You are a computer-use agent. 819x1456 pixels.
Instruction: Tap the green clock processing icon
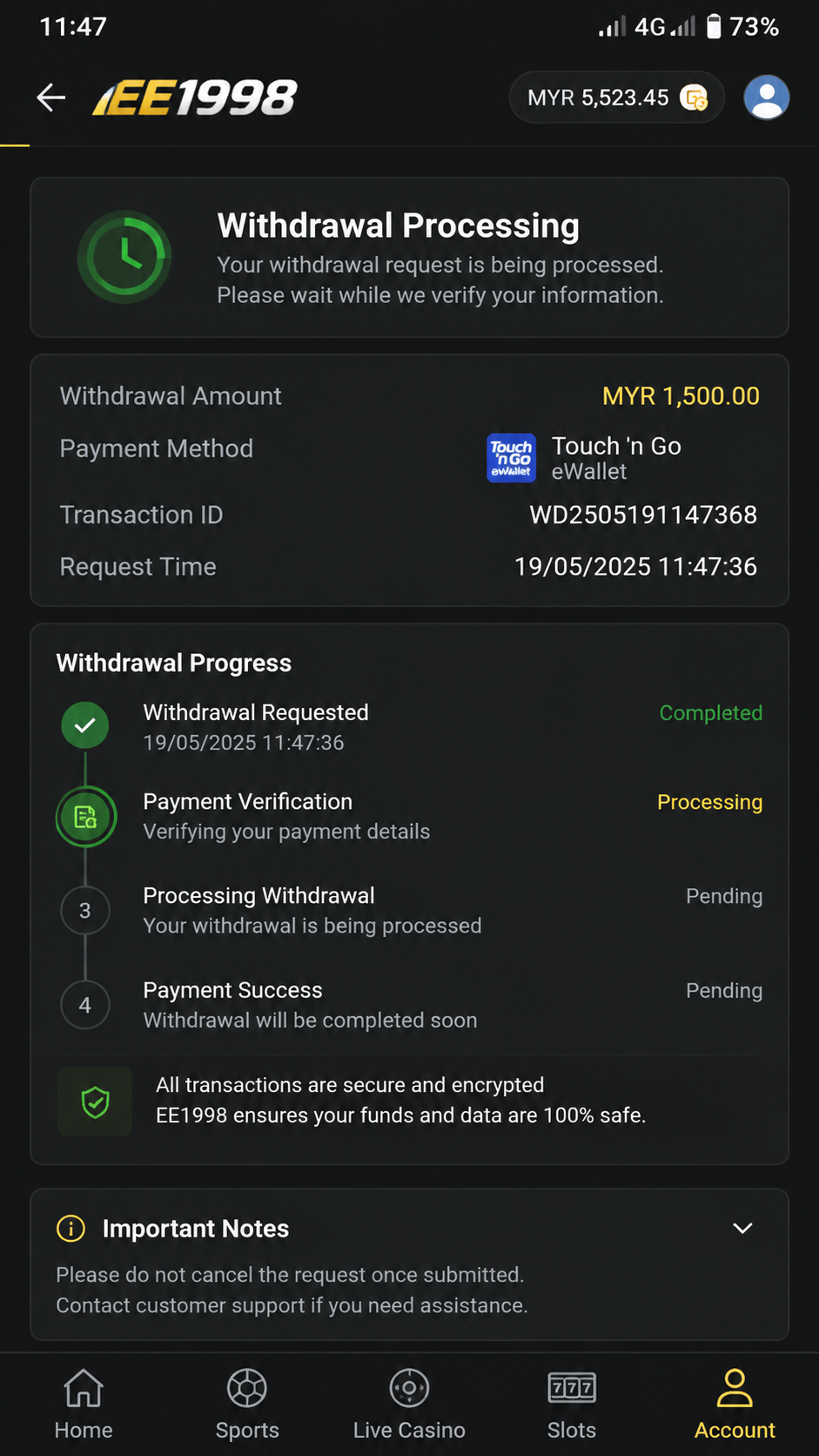click(x=124, y=257)
